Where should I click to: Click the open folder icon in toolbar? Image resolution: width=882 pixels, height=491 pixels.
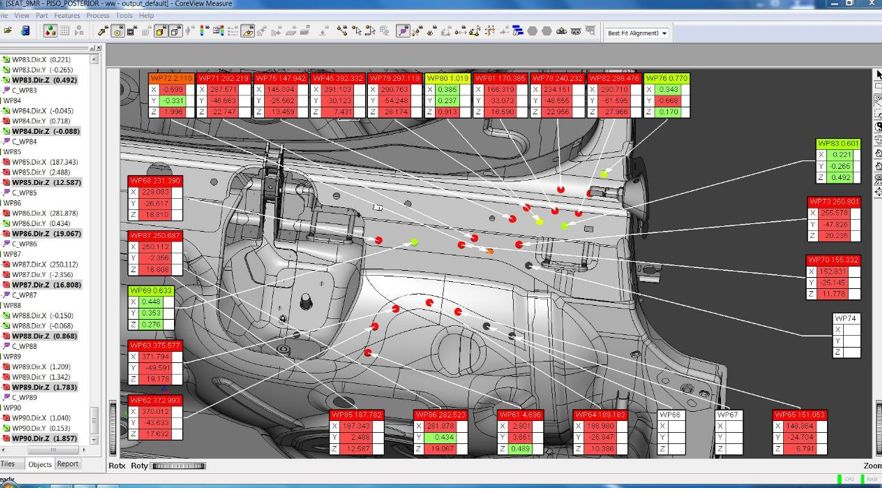point(8,31)
